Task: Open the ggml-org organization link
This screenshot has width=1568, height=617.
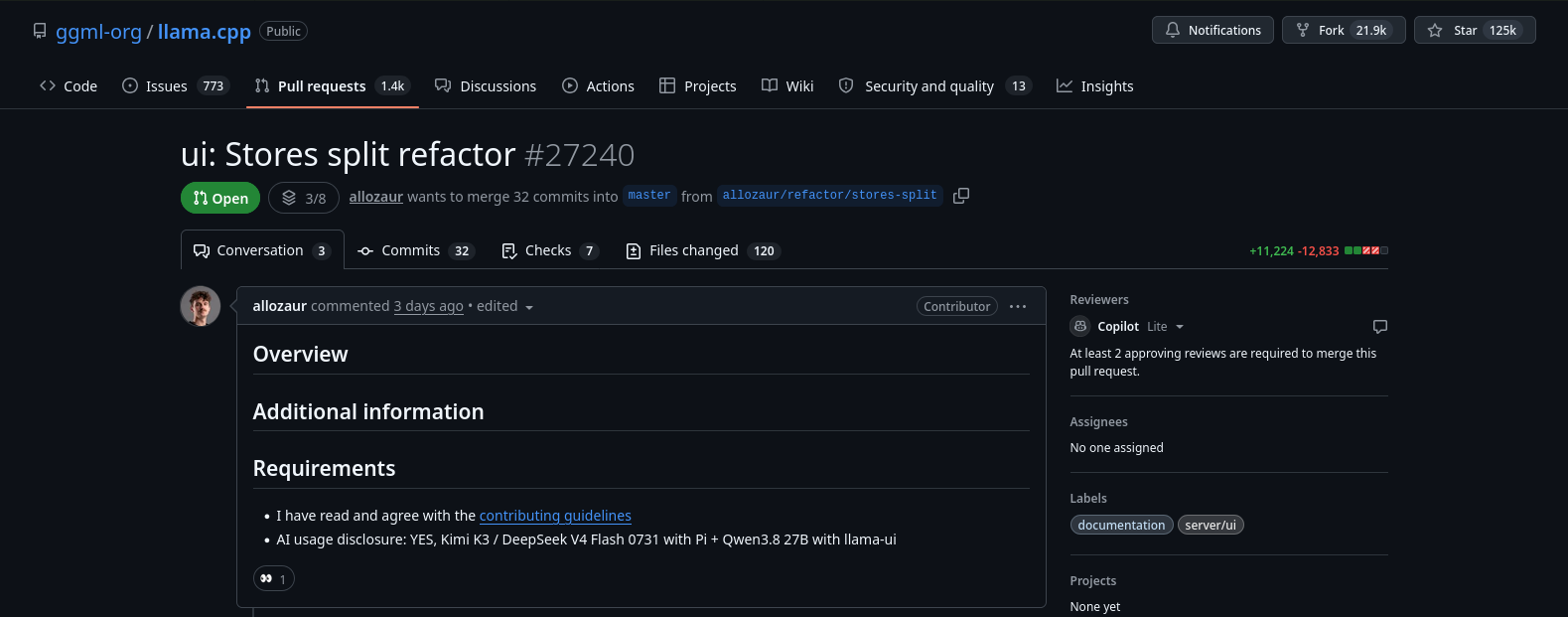Action: [98, 32]
